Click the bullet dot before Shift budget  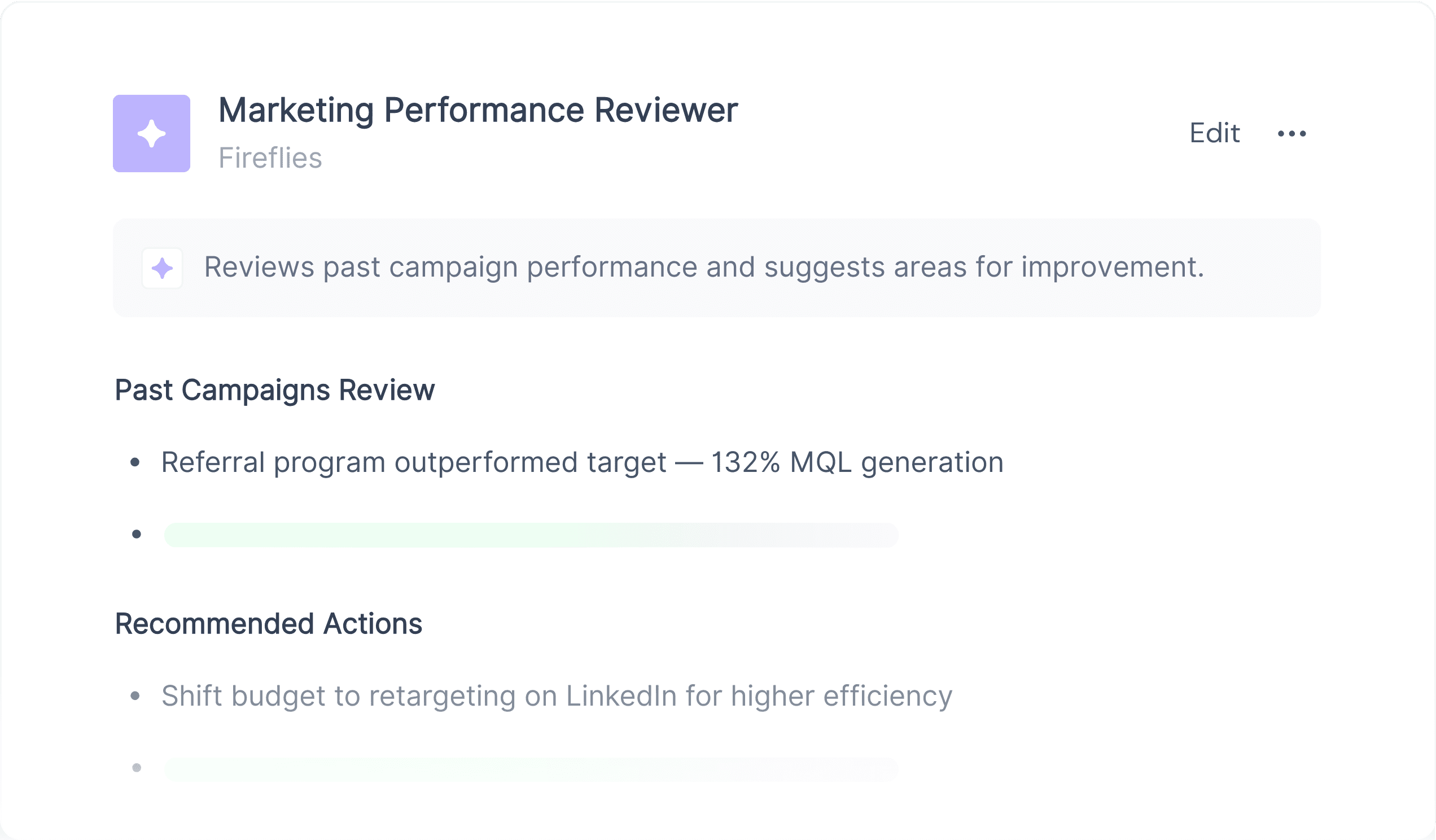click(135, 695)
